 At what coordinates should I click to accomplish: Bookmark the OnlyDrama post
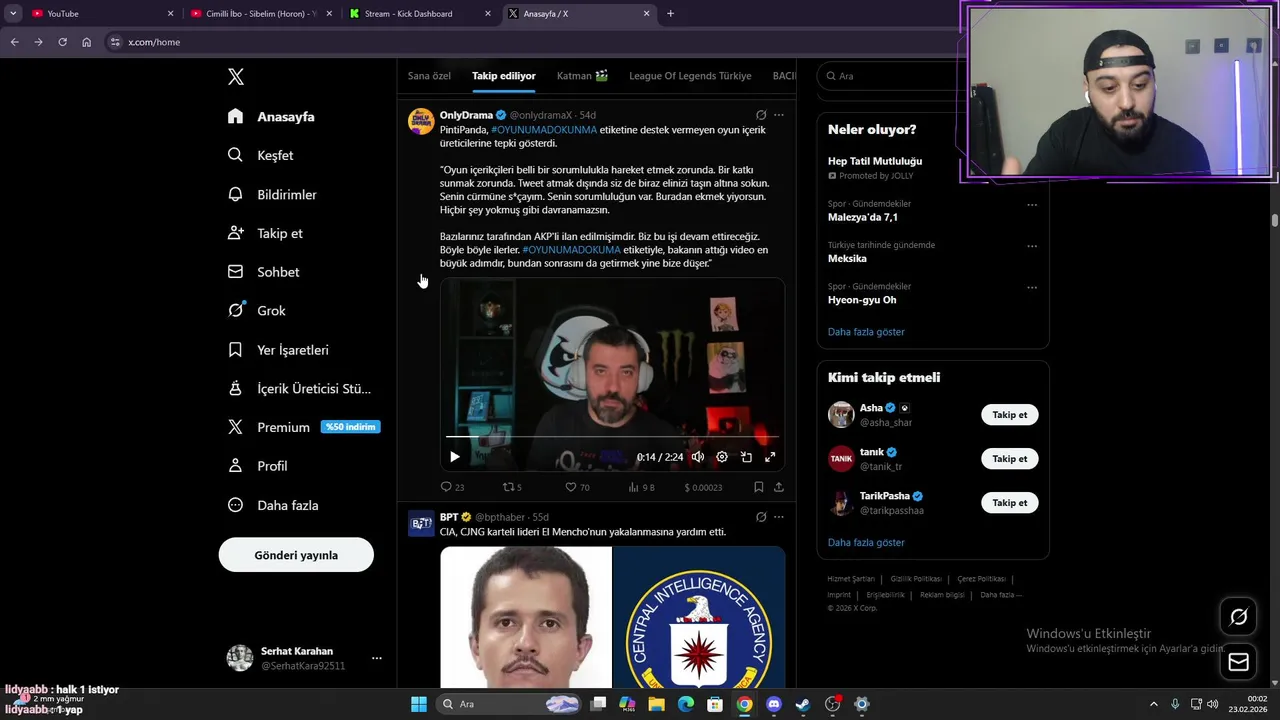tap(759, 487)
